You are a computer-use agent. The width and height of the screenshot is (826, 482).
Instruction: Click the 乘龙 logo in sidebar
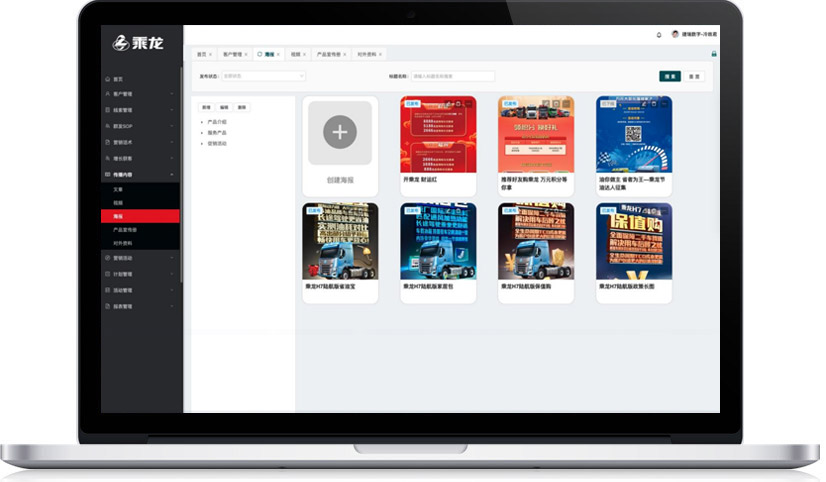pos(140,42)
